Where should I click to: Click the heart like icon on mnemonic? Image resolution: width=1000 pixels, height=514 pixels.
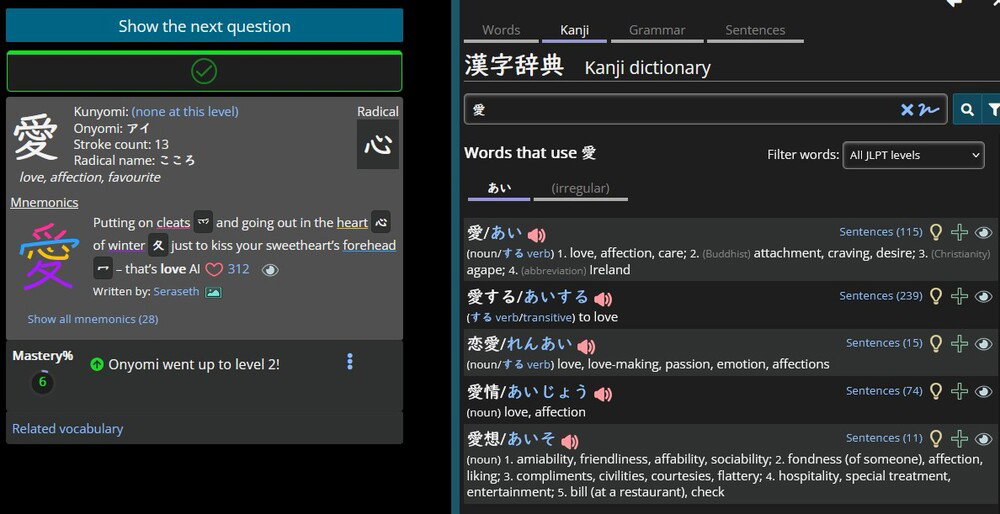pos(214,269)
